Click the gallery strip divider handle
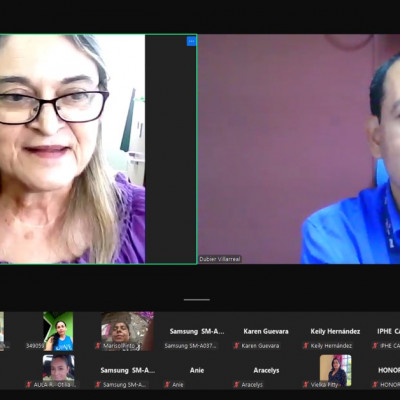Viewport: 400px width, 400px height. coord(197,300)
